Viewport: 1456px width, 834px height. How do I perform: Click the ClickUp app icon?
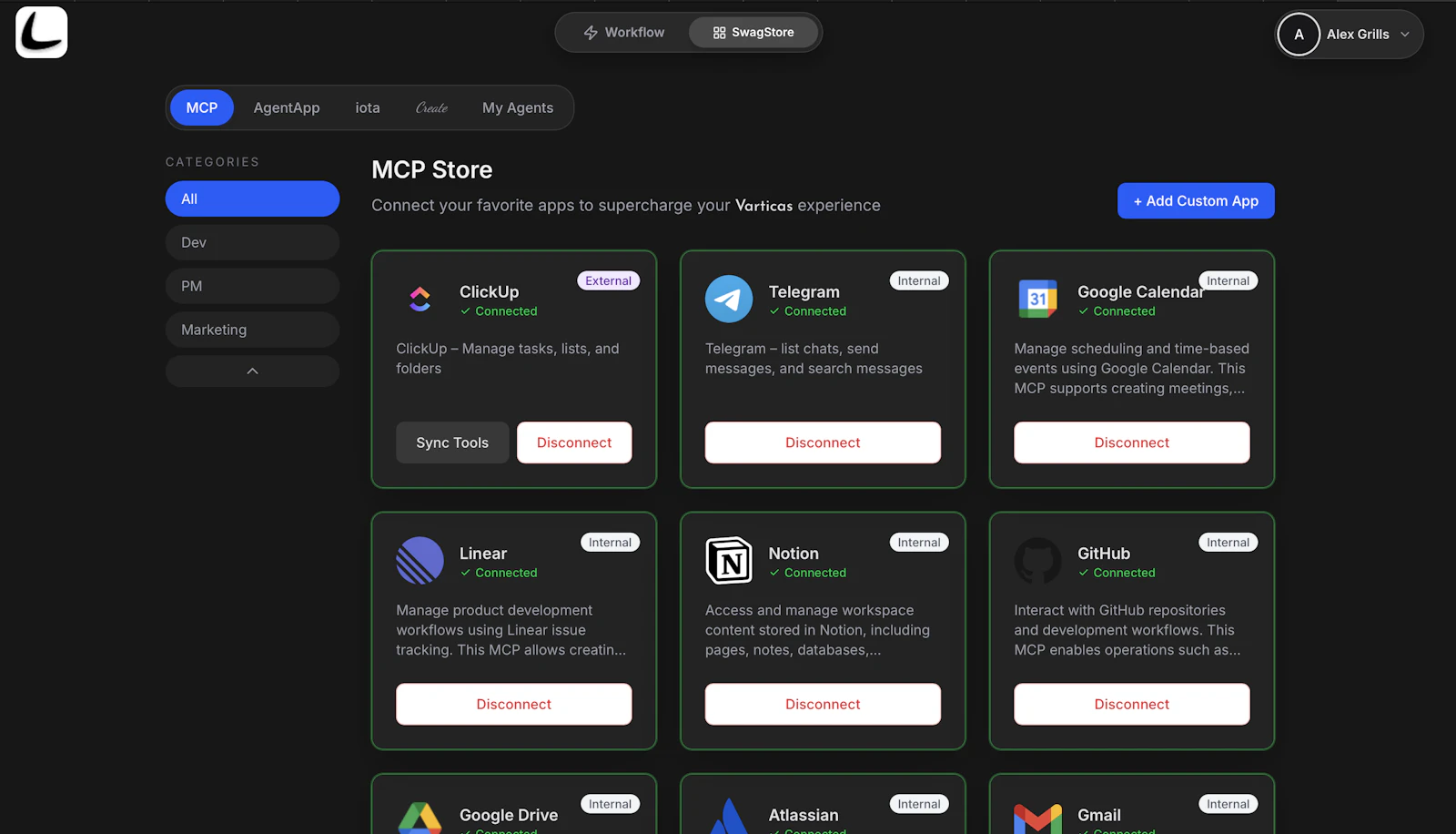420,299
